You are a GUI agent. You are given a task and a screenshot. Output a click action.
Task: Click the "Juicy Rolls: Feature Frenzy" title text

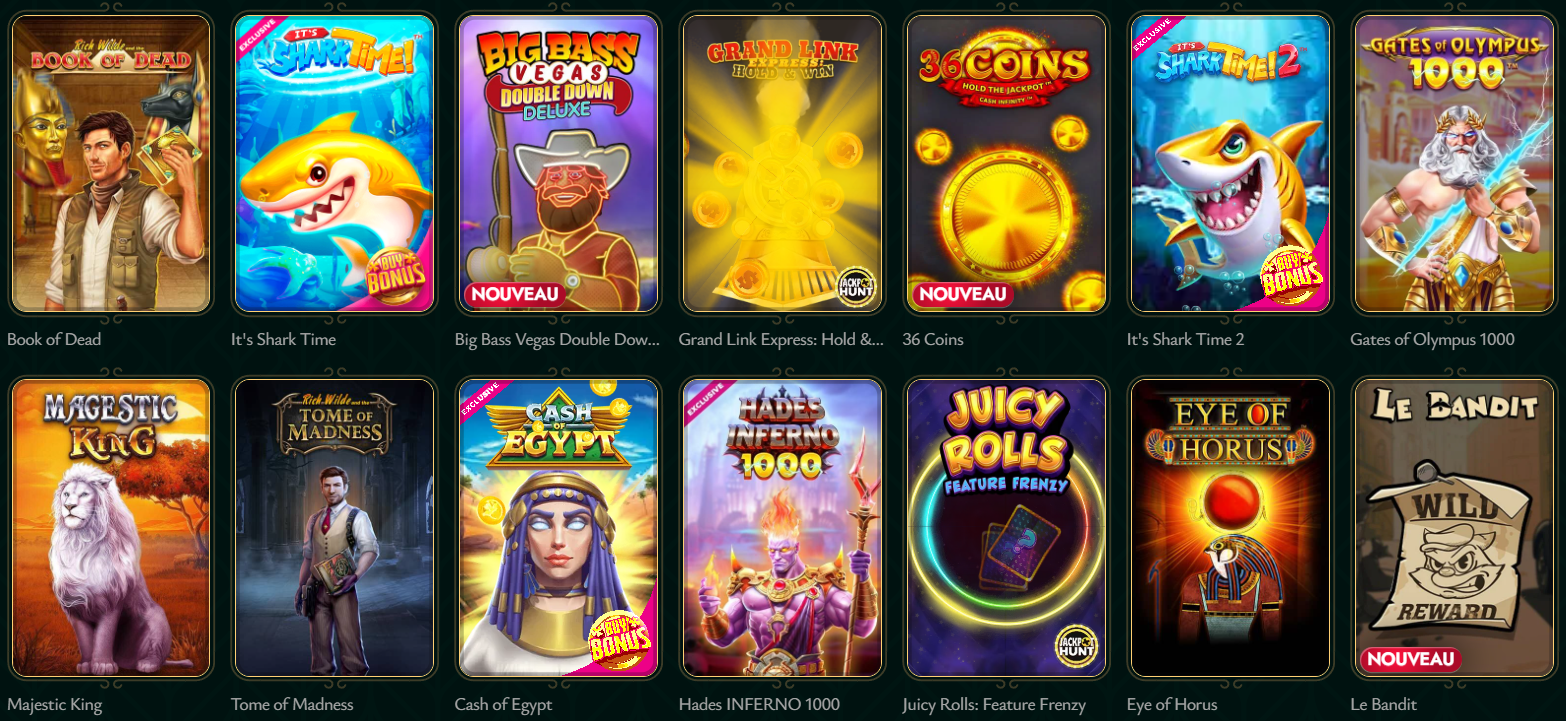point(994,704)
